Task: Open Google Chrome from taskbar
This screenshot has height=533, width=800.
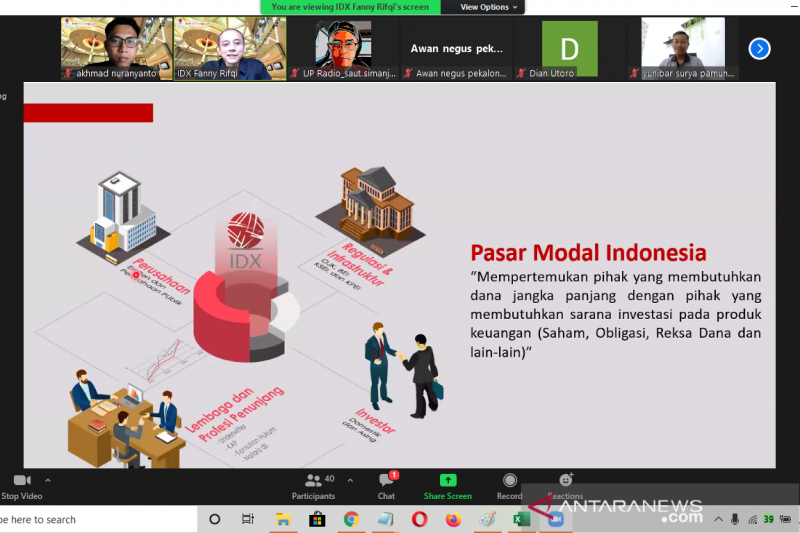Action: pos(351,519)
